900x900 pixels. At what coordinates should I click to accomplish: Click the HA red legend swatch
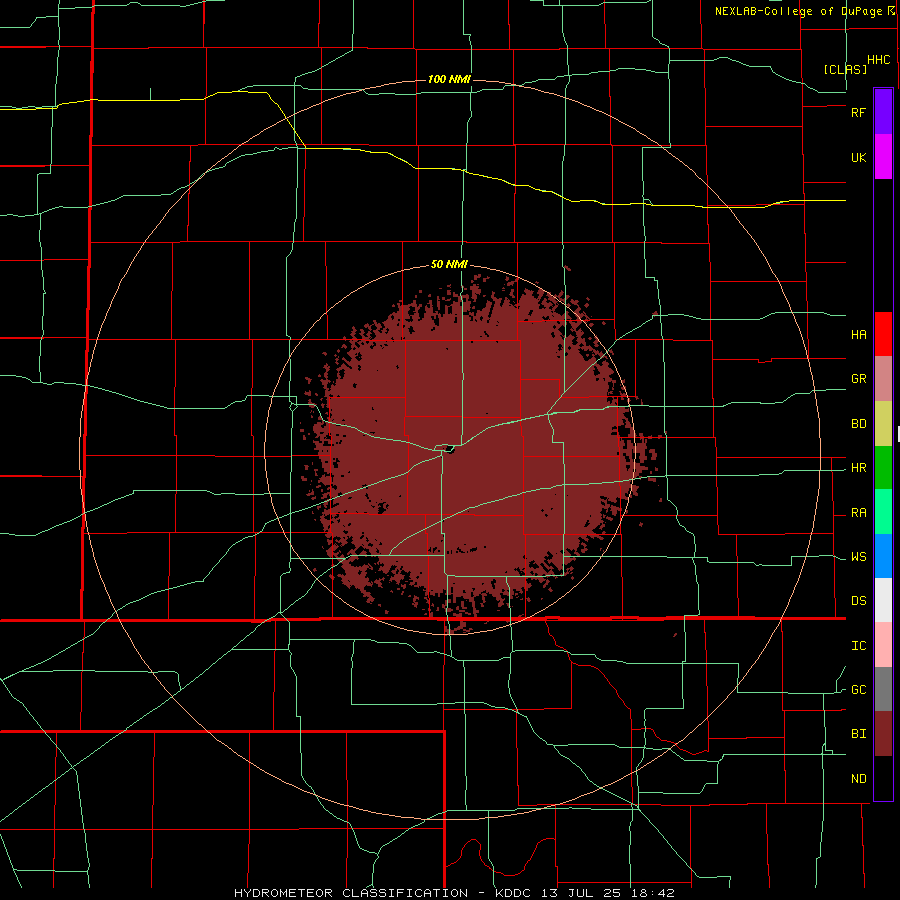883,334
